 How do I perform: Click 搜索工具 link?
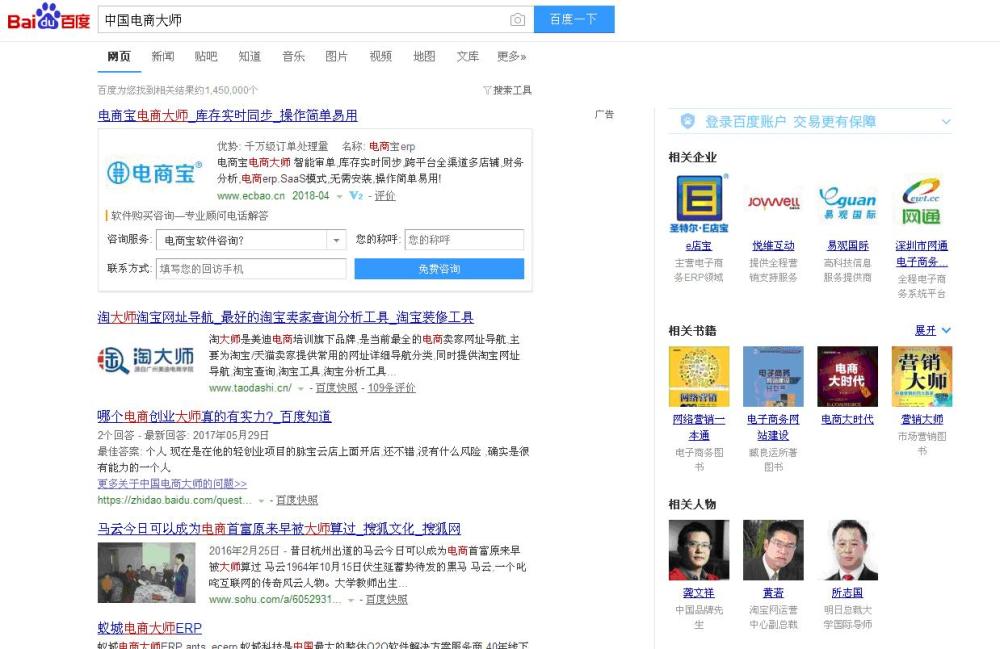point(512,90)
